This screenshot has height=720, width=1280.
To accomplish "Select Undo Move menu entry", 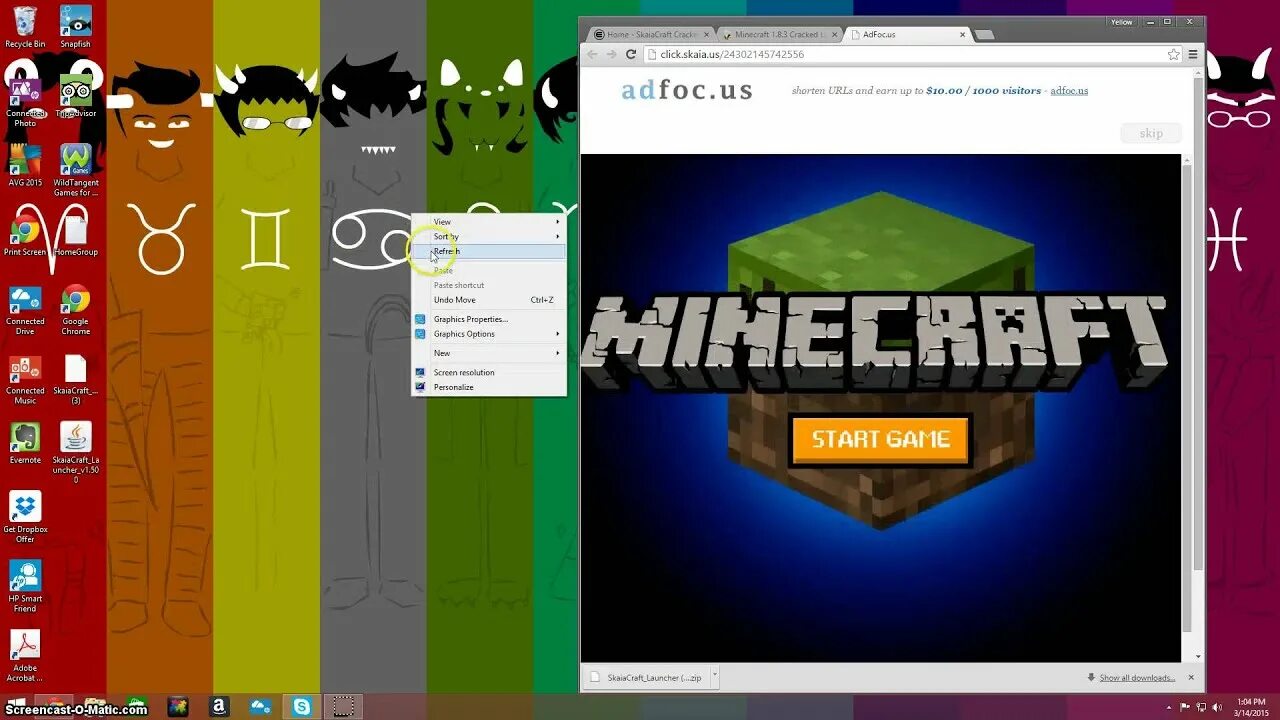I will coord(489,300).
